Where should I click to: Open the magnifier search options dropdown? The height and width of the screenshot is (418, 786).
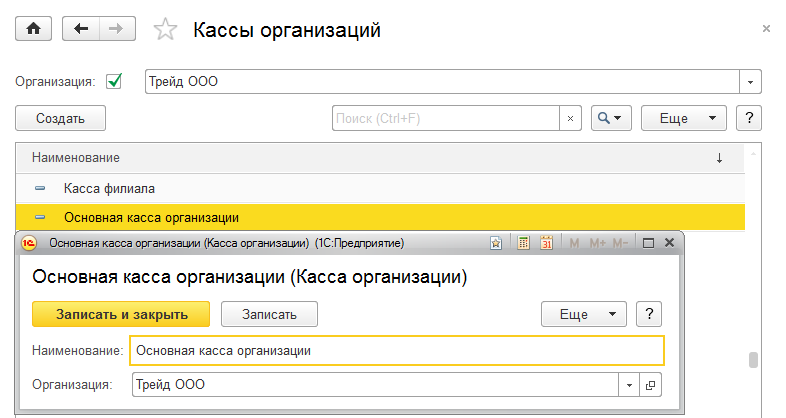pyautogui.click(x=610, y=118)
